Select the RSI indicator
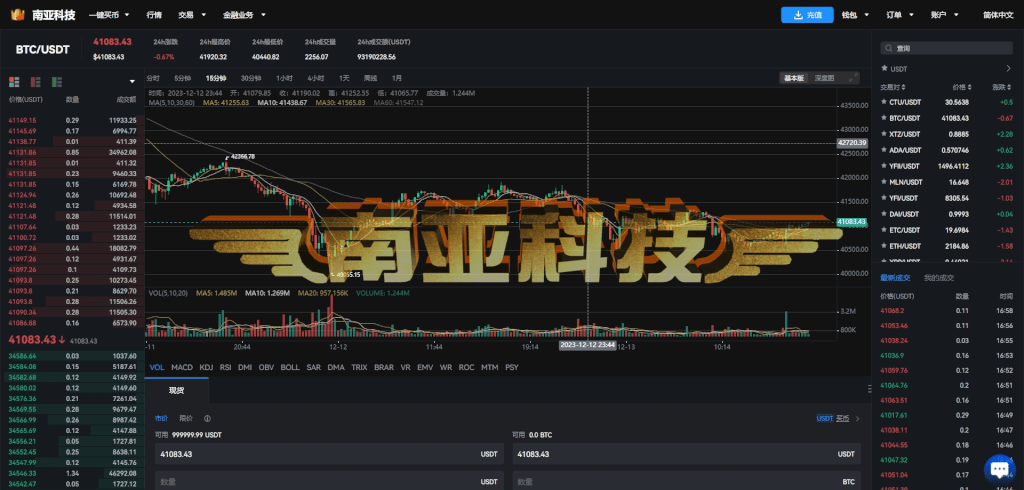 [x=225, y=367]
